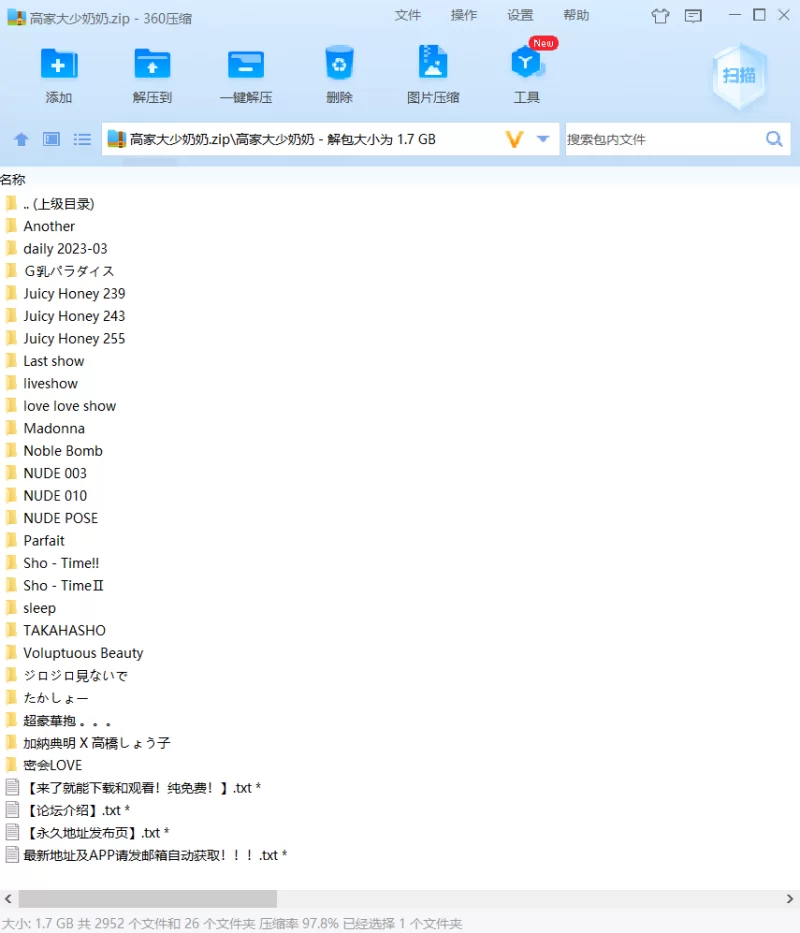Select the 超豪華抱... folder
The width and height of the screenshot is (800, 933).
(x=67, y=721)
